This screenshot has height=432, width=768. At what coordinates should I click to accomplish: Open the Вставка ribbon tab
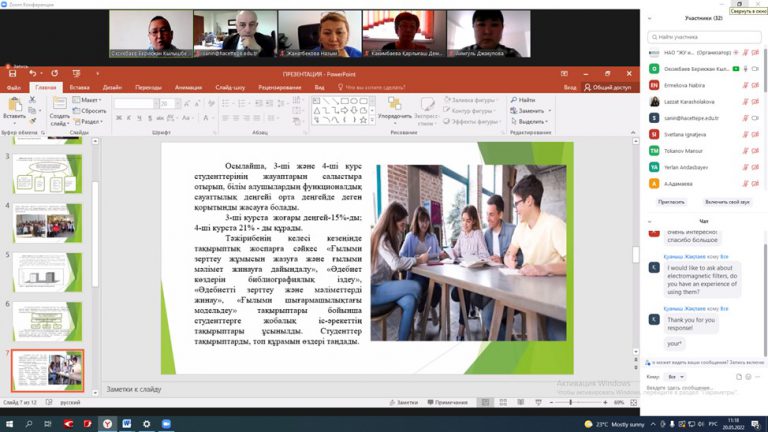(x=79, y=87)
